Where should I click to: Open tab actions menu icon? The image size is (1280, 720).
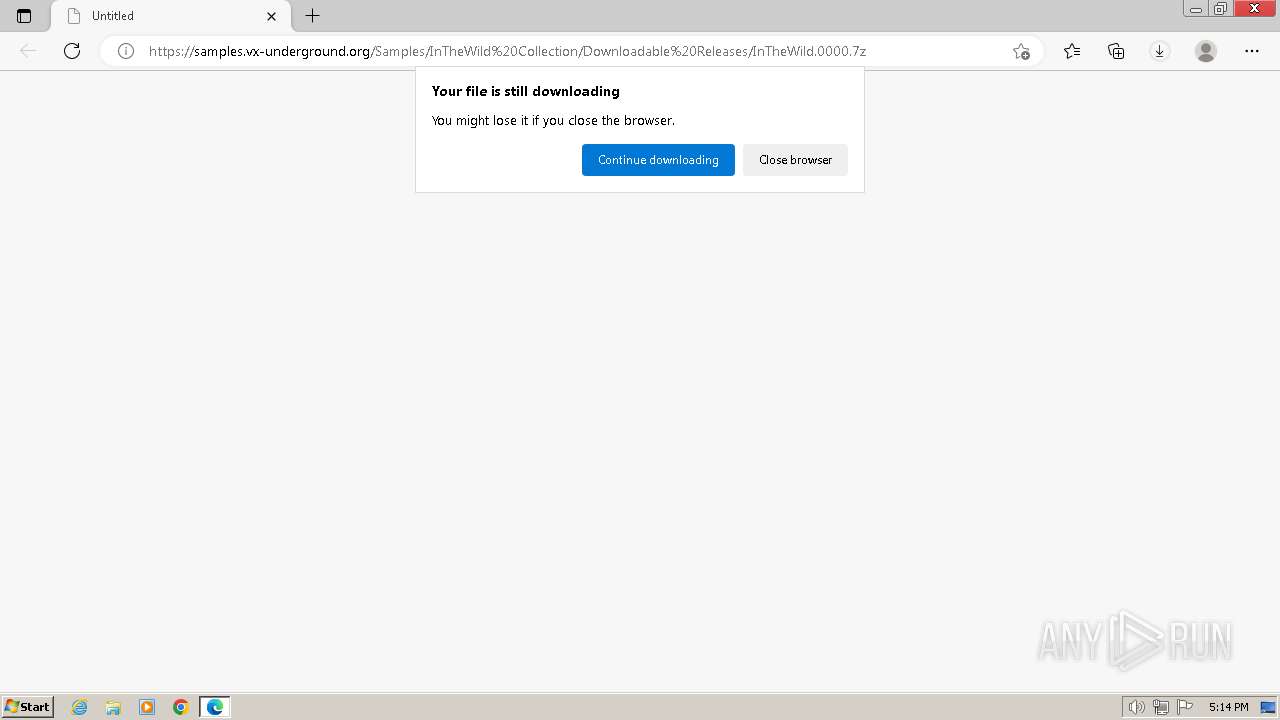[x=24, y=16]
